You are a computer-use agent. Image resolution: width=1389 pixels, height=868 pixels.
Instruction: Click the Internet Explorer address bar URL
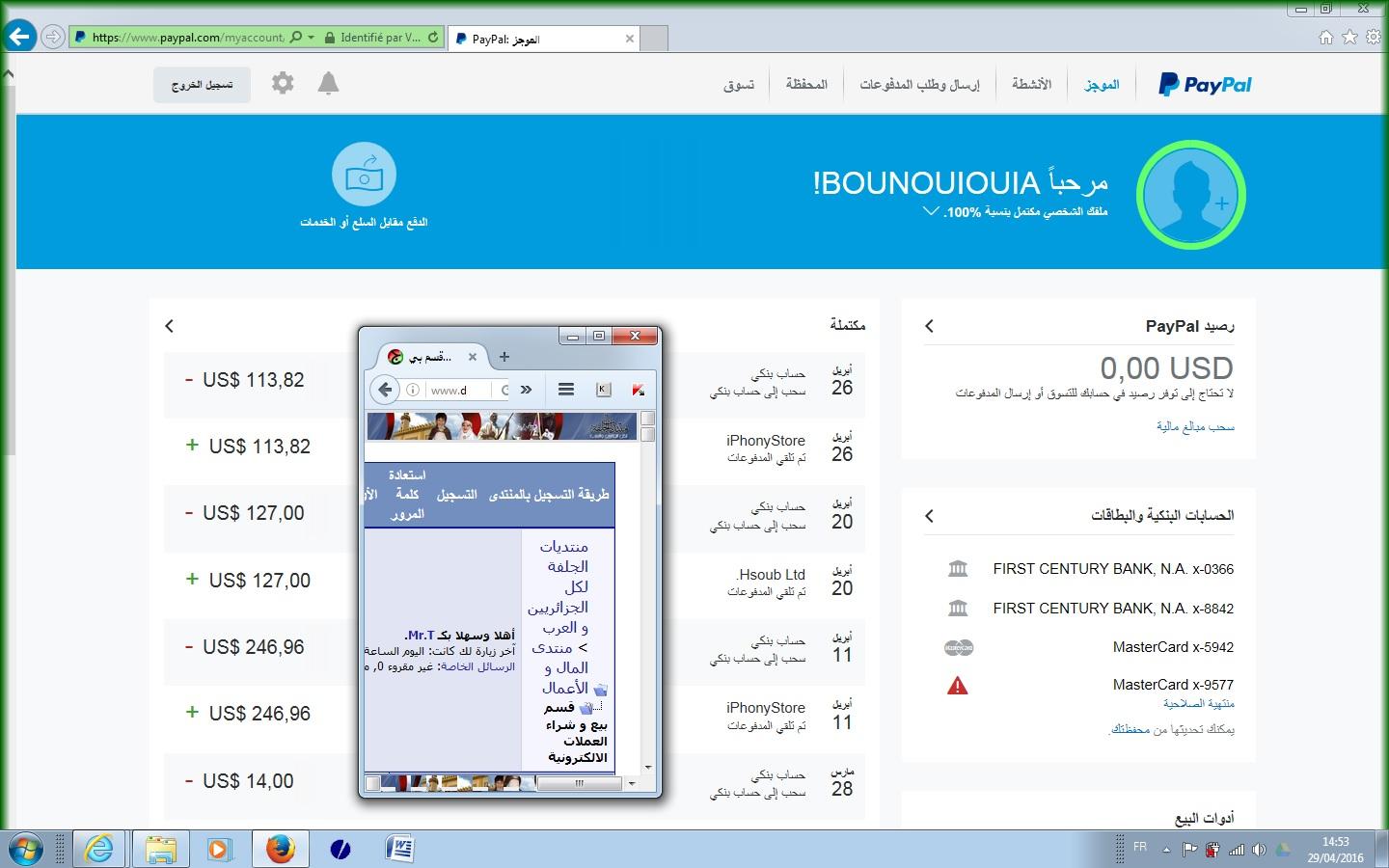point(188,38)
